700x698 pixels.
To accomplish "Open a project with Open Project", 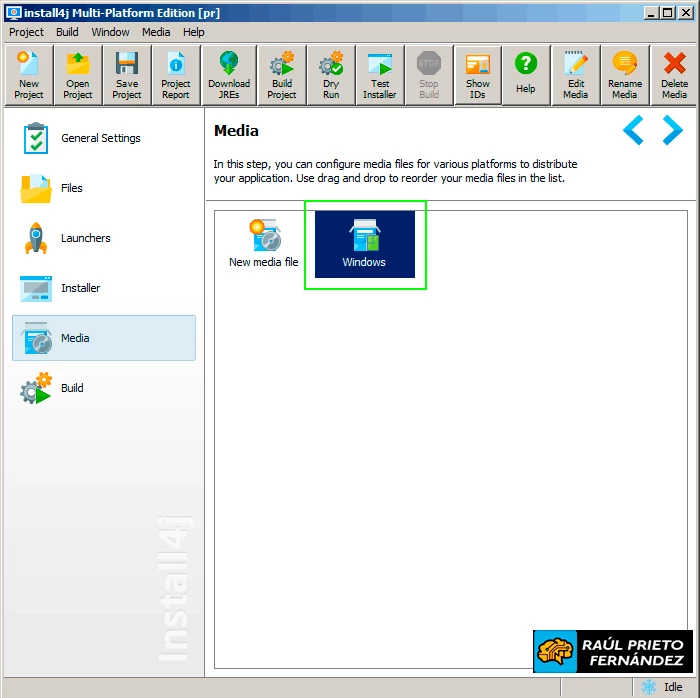I will tap(78, 75).
